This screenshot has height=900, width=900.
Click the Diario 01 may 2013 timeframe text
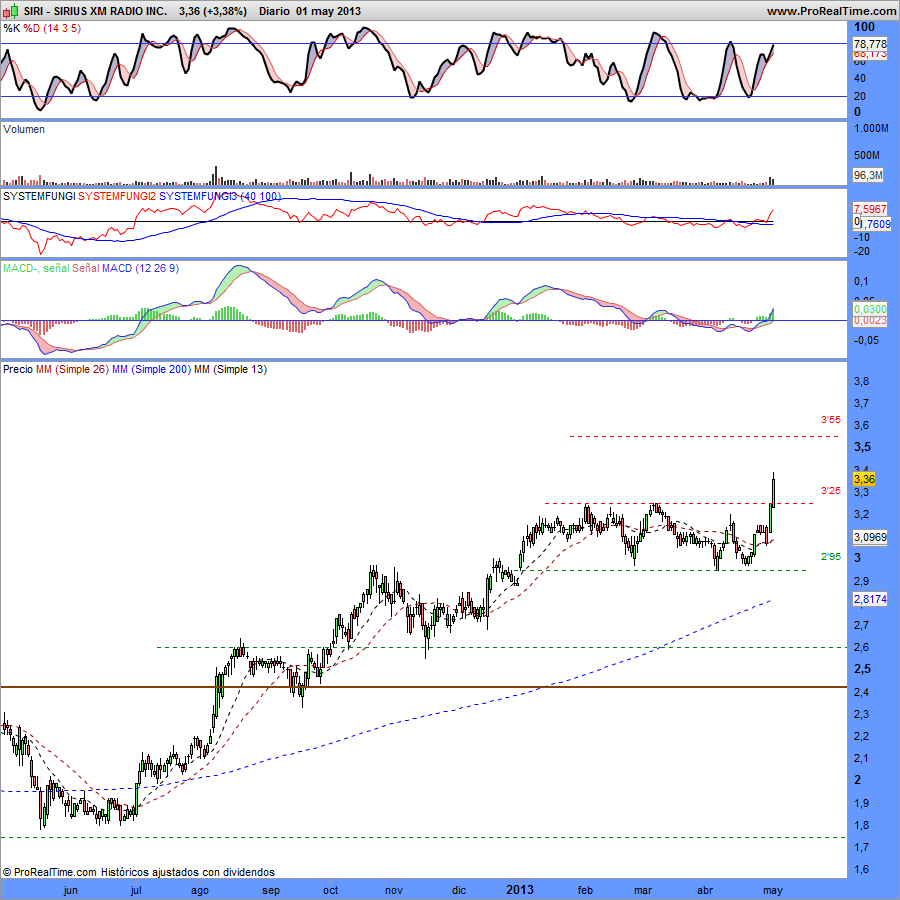pos(310,11)
